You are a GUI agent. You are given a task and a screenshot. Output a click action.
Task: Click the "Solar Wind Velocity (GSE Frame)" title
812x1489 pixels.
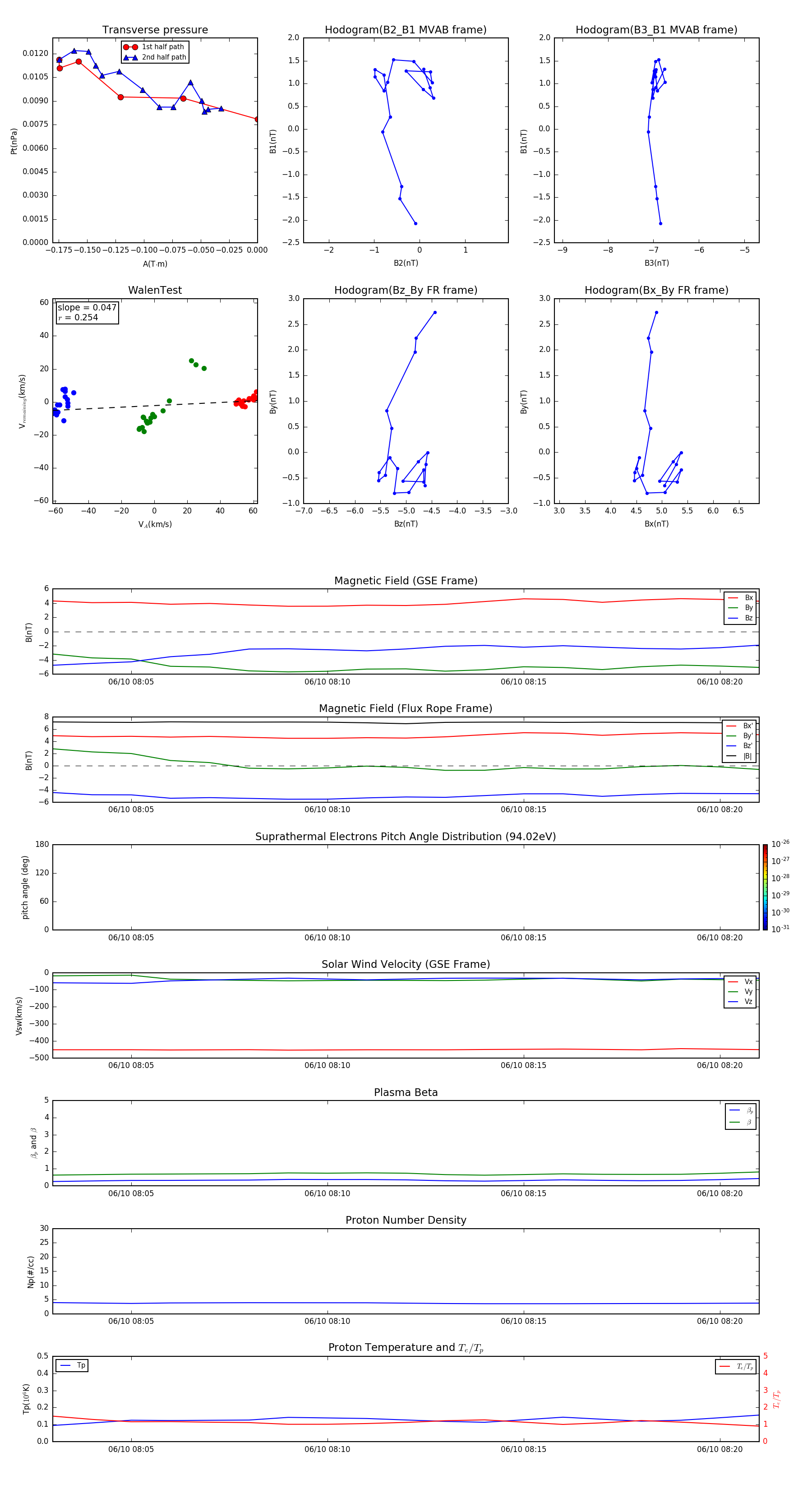[x=406, y=964]
